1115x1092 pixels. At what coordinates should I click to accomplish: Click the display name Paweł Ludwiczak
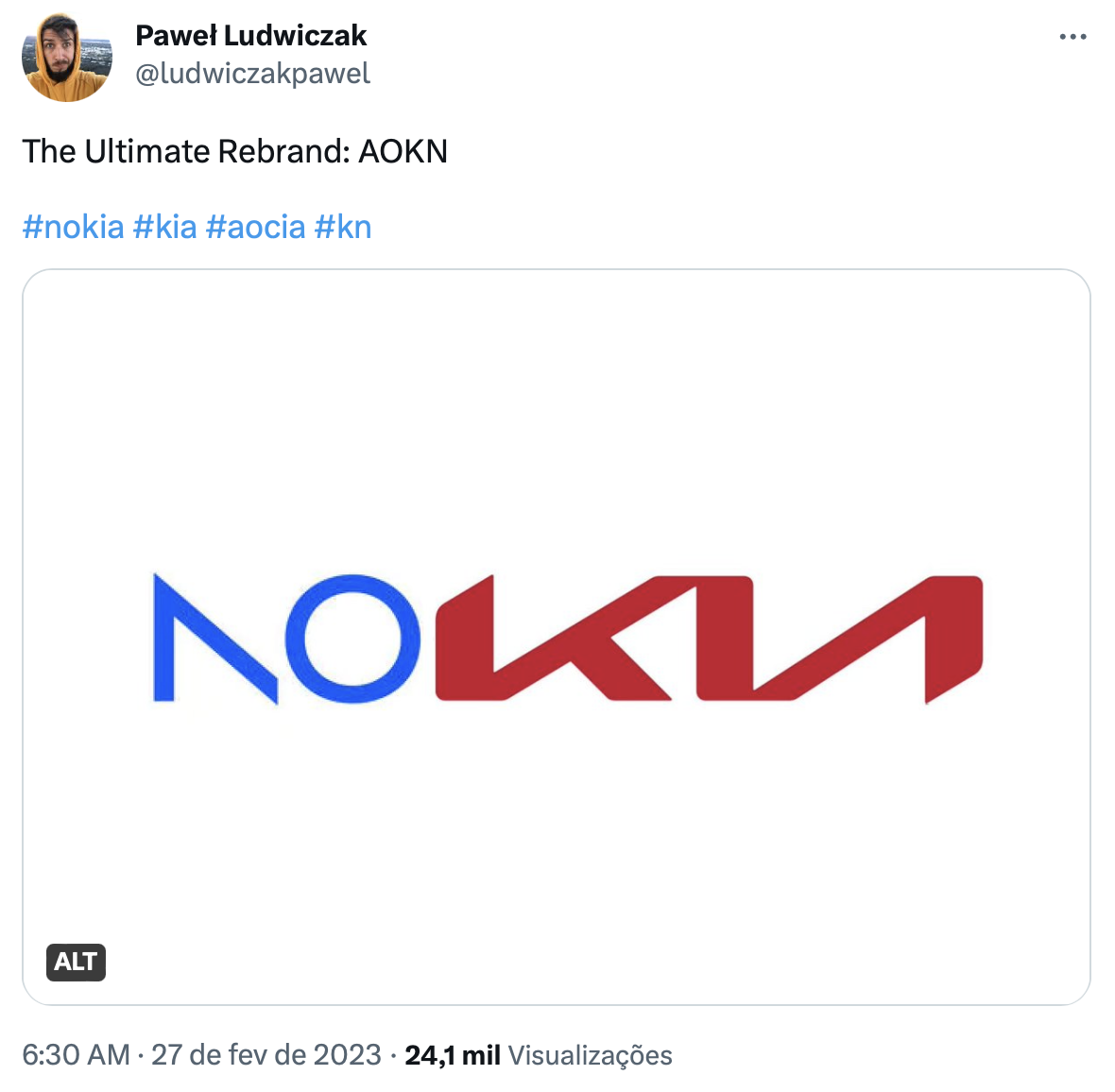(250, 36)
